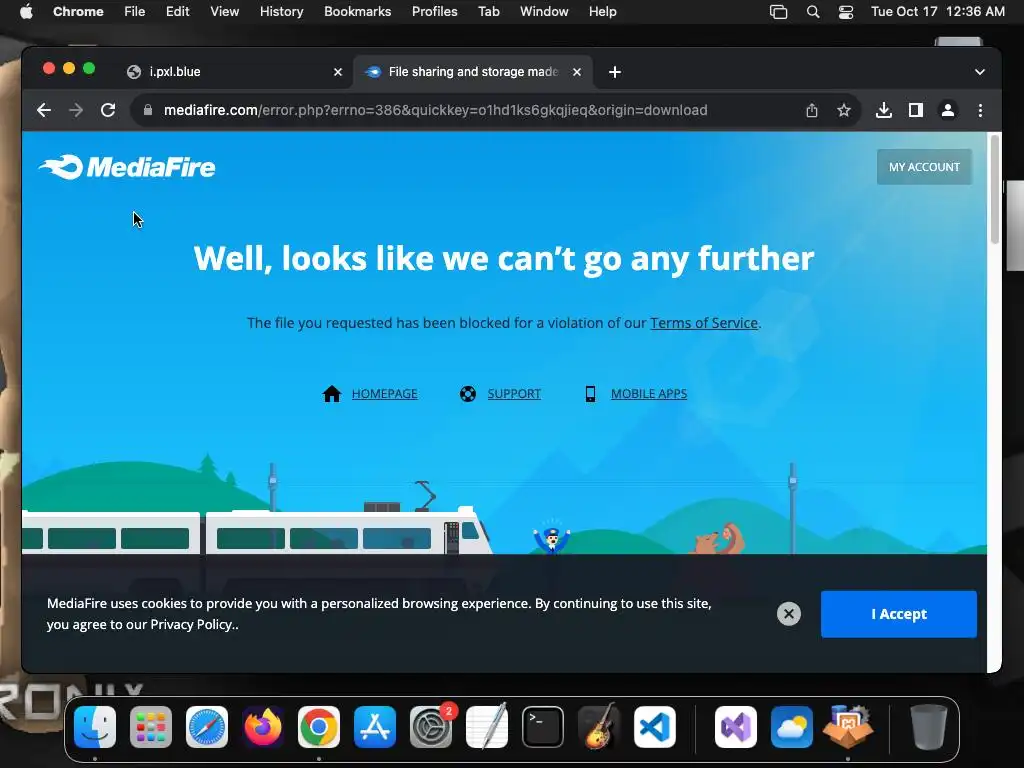This screenshot has height=768, width=1024.
Task: Go back with the browser back arrow
Action: [44, 110]
